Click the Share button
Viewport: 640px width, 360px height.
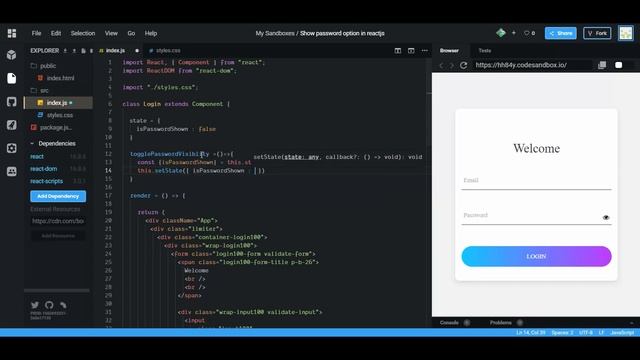pos(560,33)
